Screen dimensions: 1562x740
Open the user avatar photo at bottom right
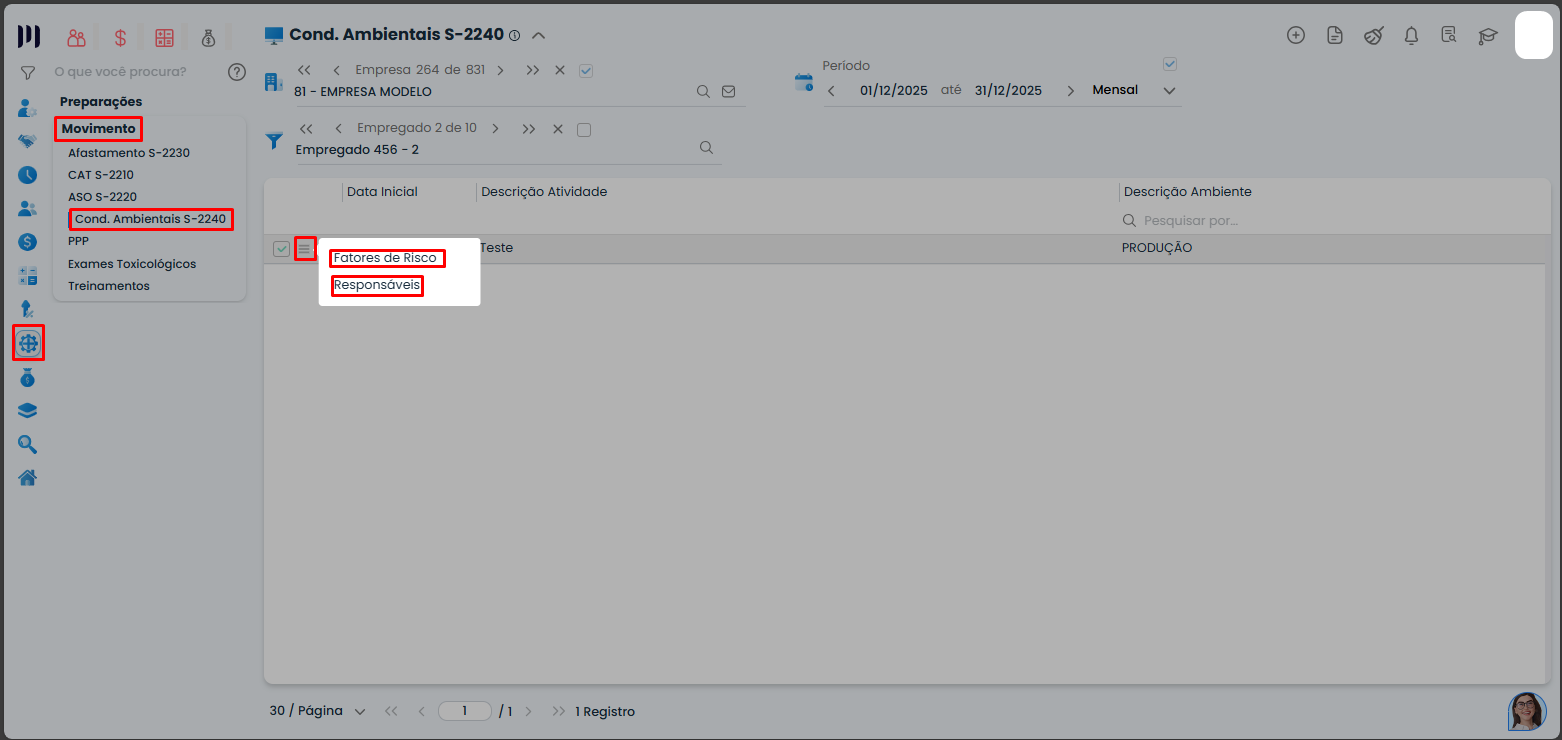tap(1527, 711)
